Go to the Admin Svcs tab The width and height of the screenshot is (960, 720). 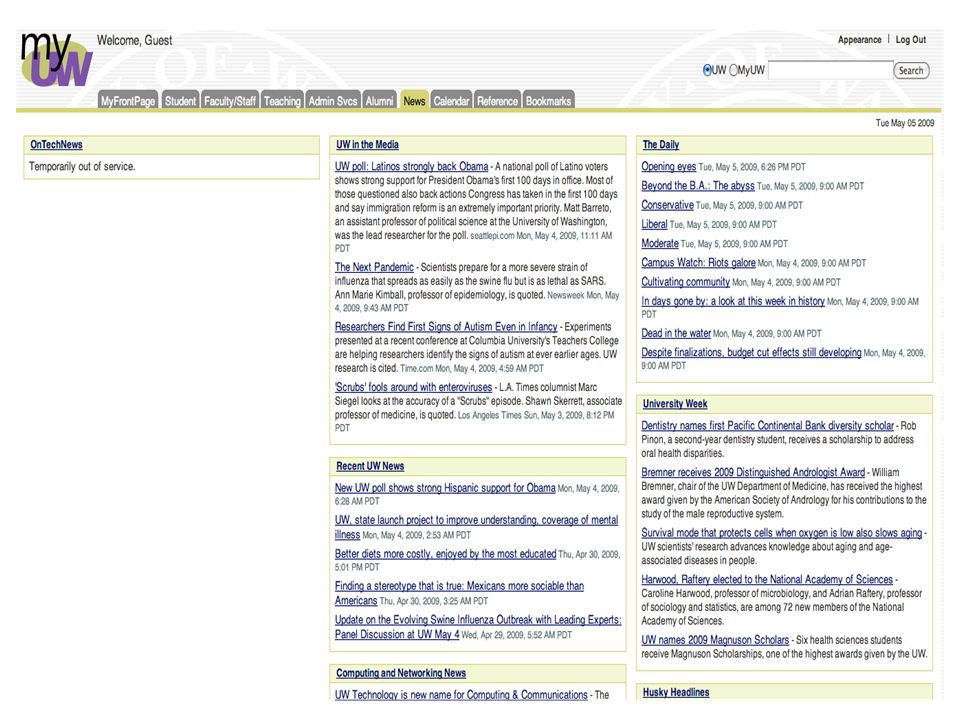(332, 100)
